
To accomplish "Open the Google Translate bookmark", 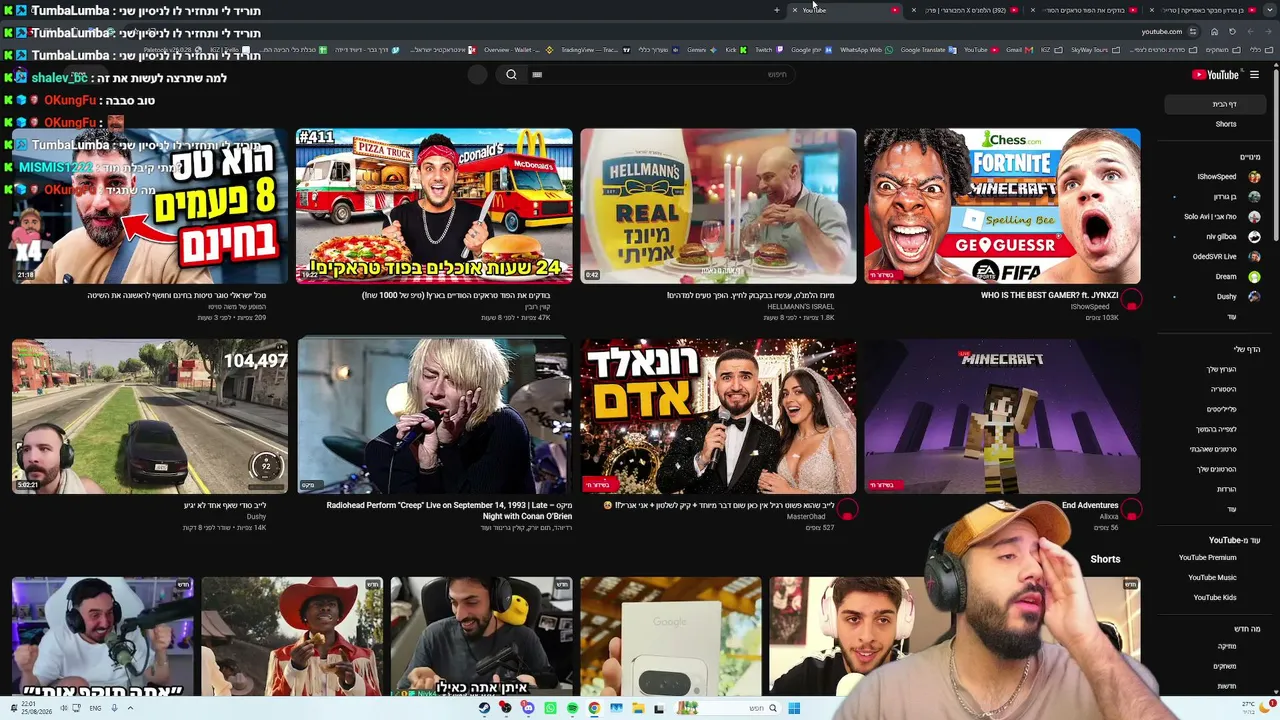I will pos(928,50).
